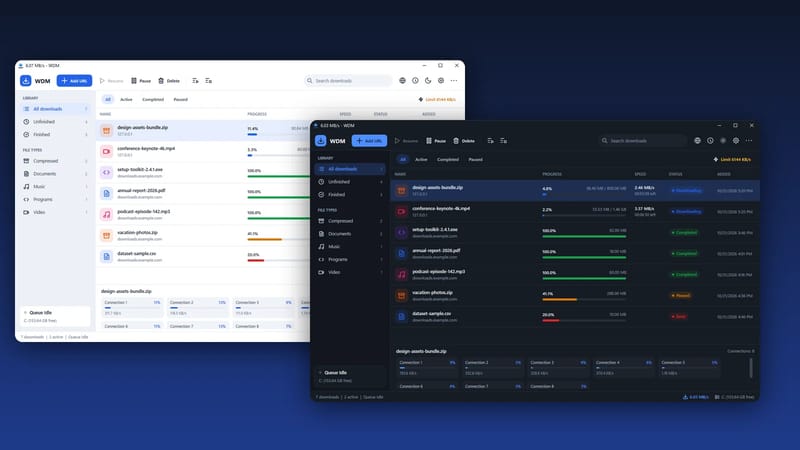
Task: Select Documents file type in dark window sidebar
Action: click(349, 234)
